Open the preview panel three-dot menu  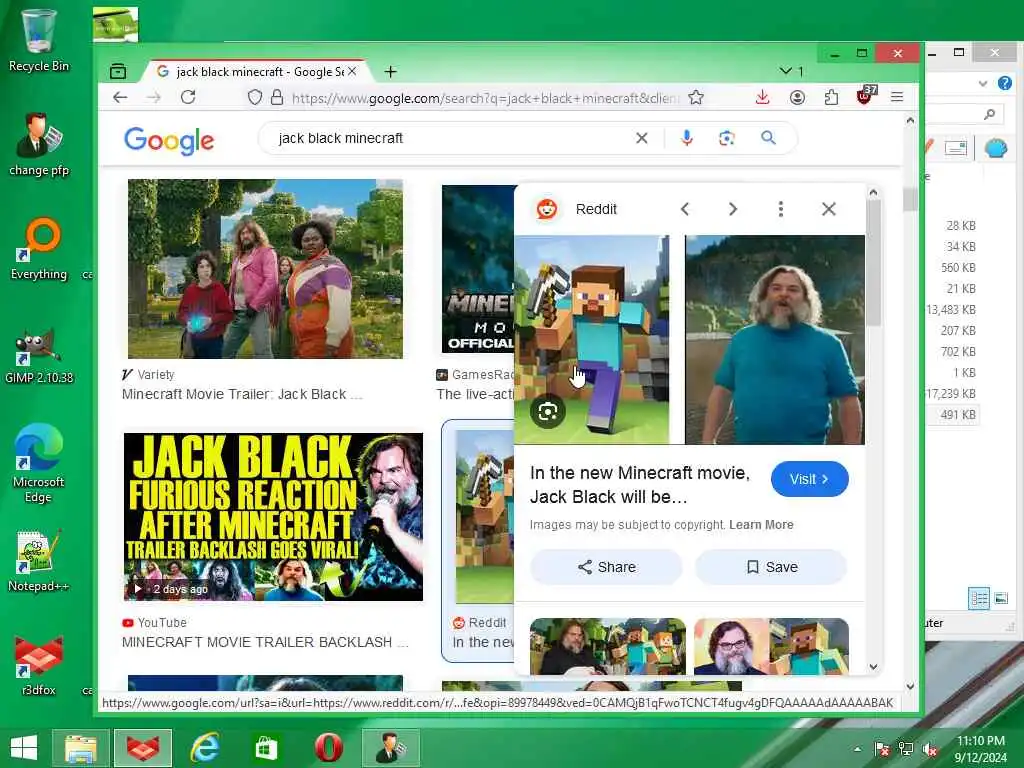[x=780, y=209]
